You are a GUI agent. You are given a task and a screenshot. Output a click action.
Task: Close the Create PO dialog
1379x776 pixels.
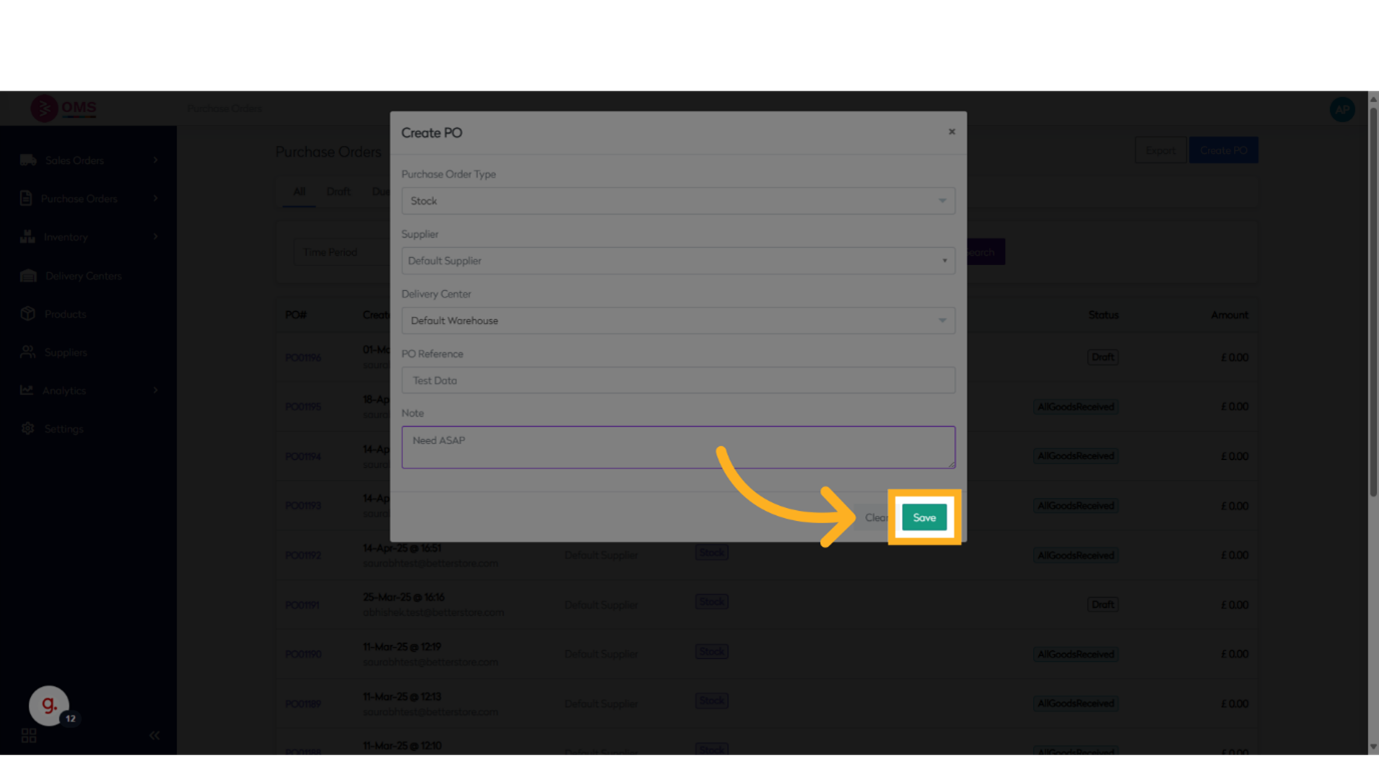(x=951, y=132)
